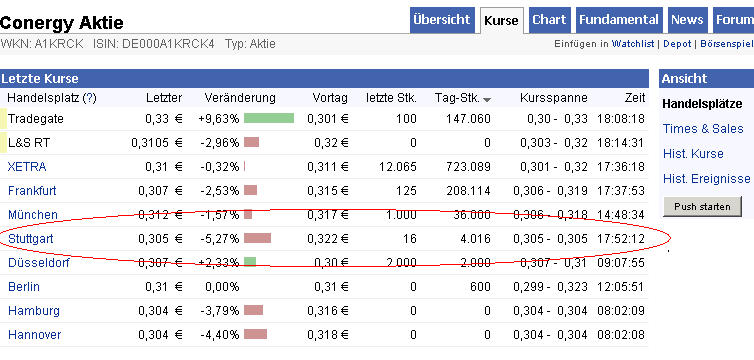The width and height of the screenshot is (754, 360).
Task: Open Times & Sales view
Action: 703,129
